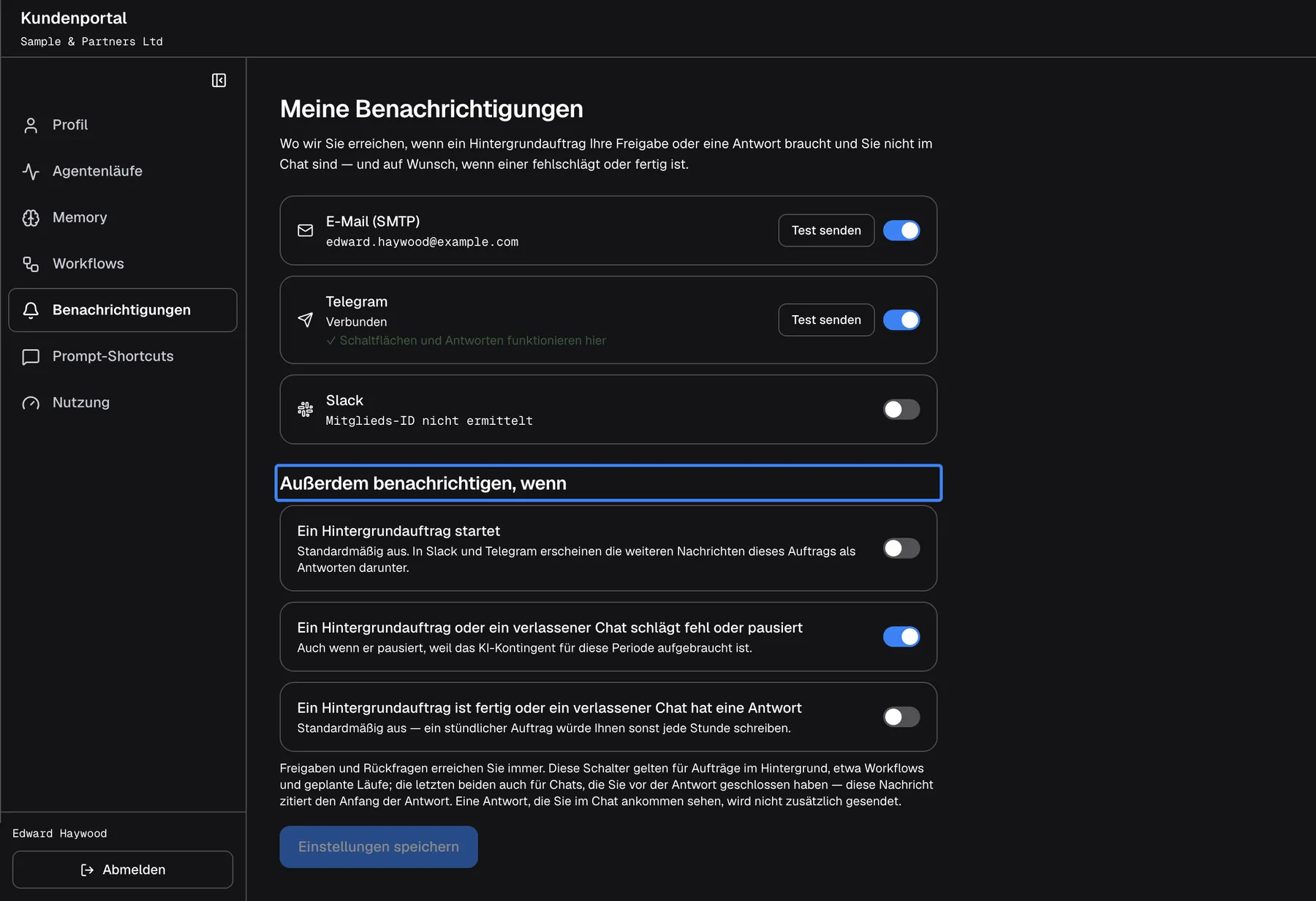The image size is (1316, 901).
Task: Click the Slack logo icon
Action: (306, 410)
